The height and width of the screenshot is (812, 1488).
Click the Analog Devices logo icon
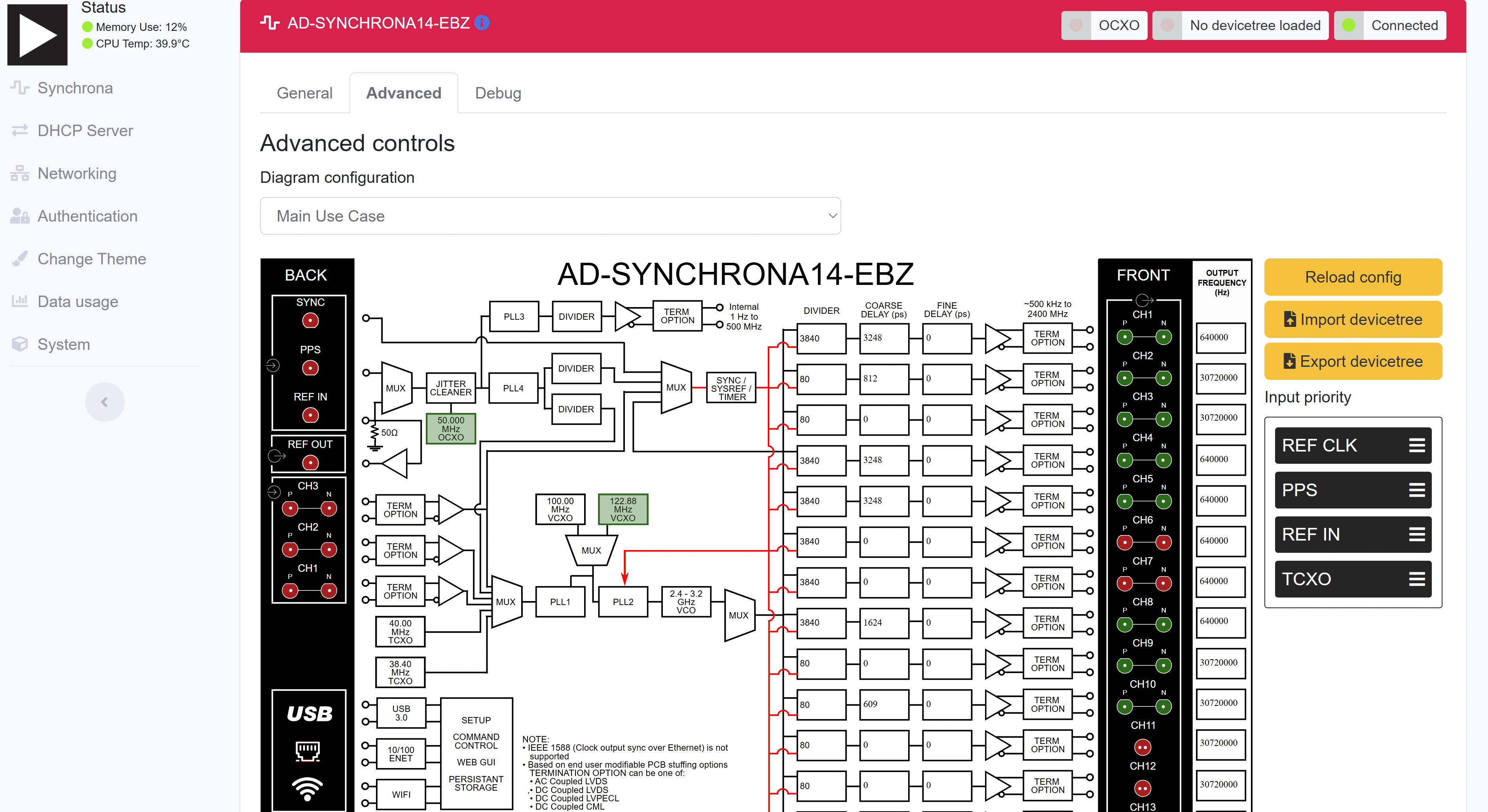(37, 35)
